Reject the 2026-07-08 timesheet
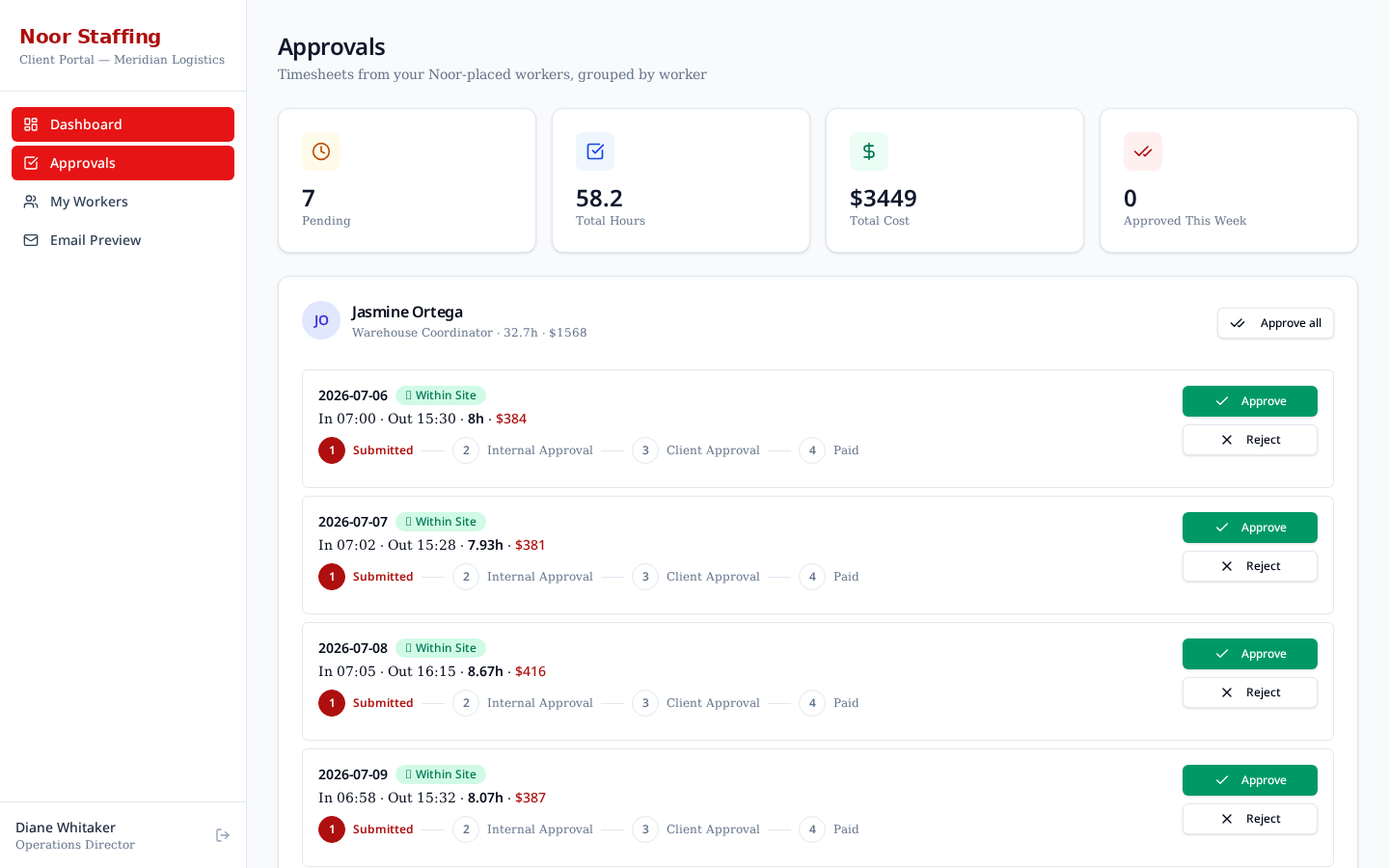Viewport: 1389px width, 868px height. click(x=1250, y=692)
